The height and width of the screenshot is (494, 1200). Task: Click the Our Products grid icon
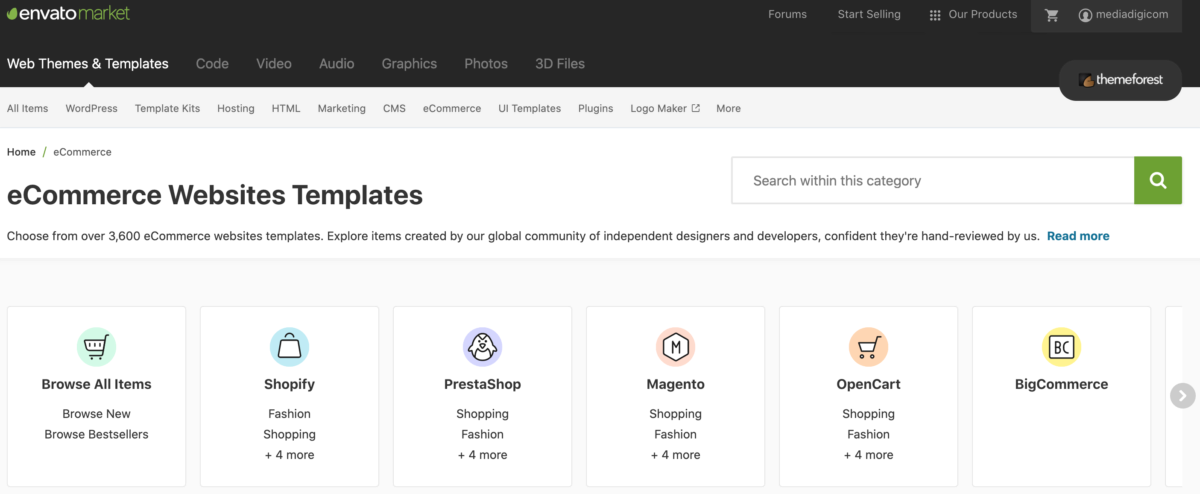(935, 15)
